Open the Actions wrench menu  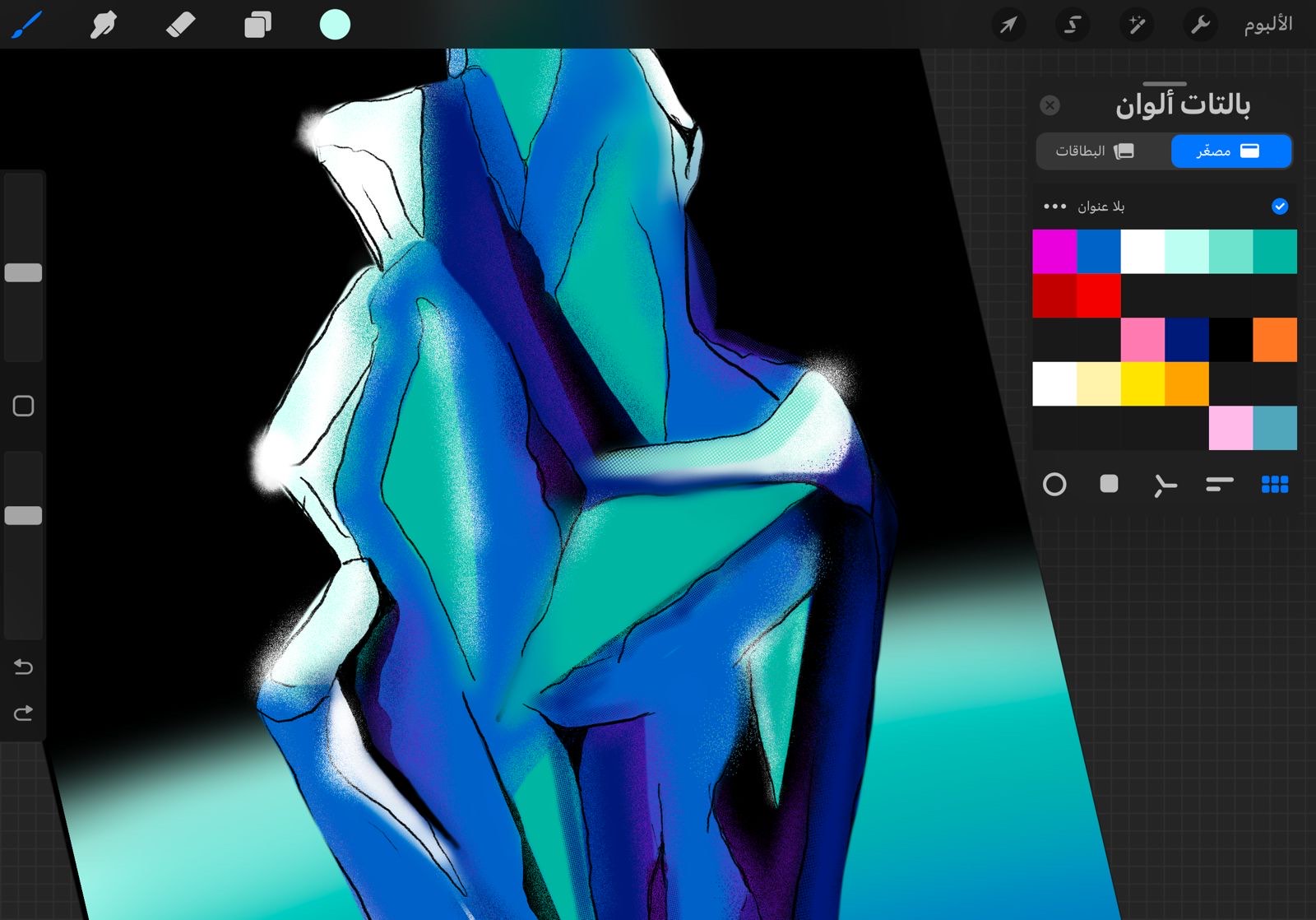click(1201, 25)
